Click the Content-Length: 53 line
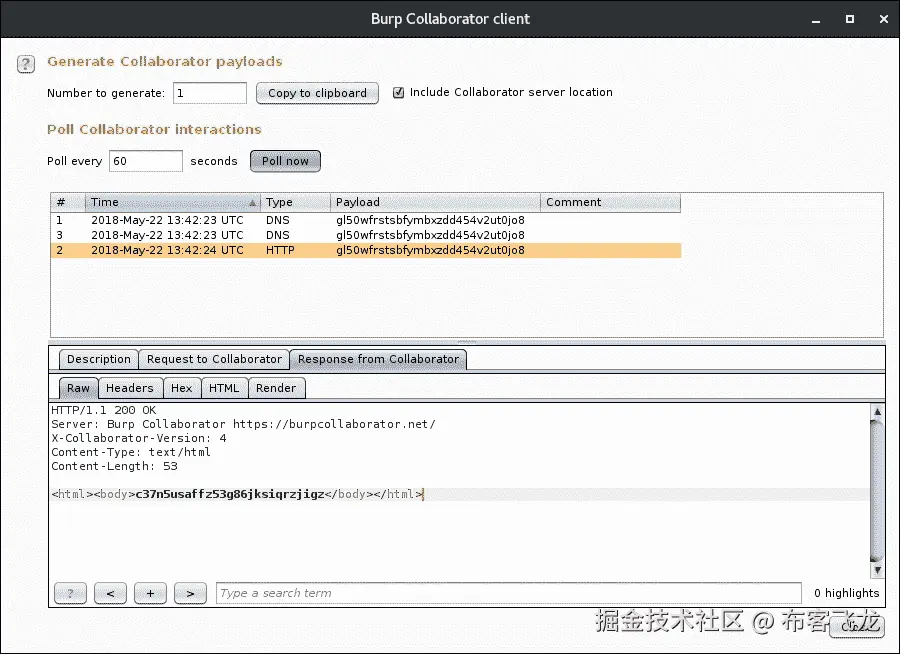 tap(114, 466)
